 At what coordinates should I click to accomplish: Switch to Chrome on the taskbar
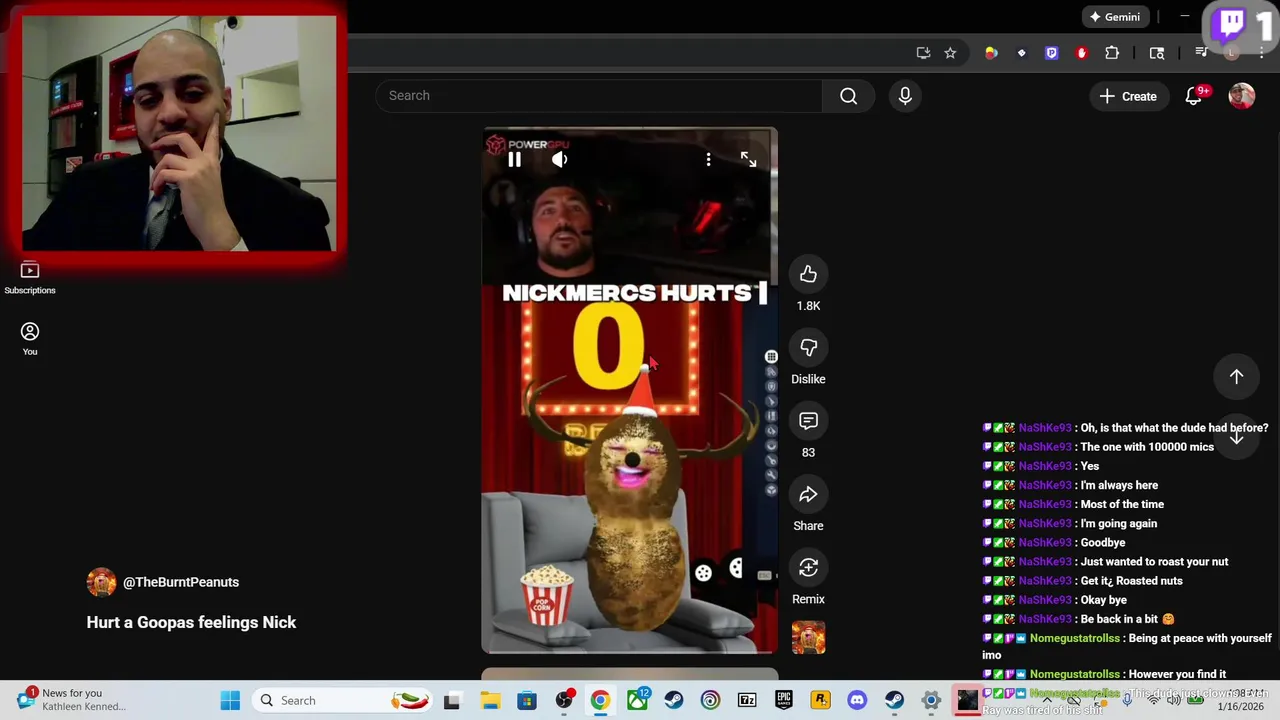pyautogui.click(x=600, y=700)
